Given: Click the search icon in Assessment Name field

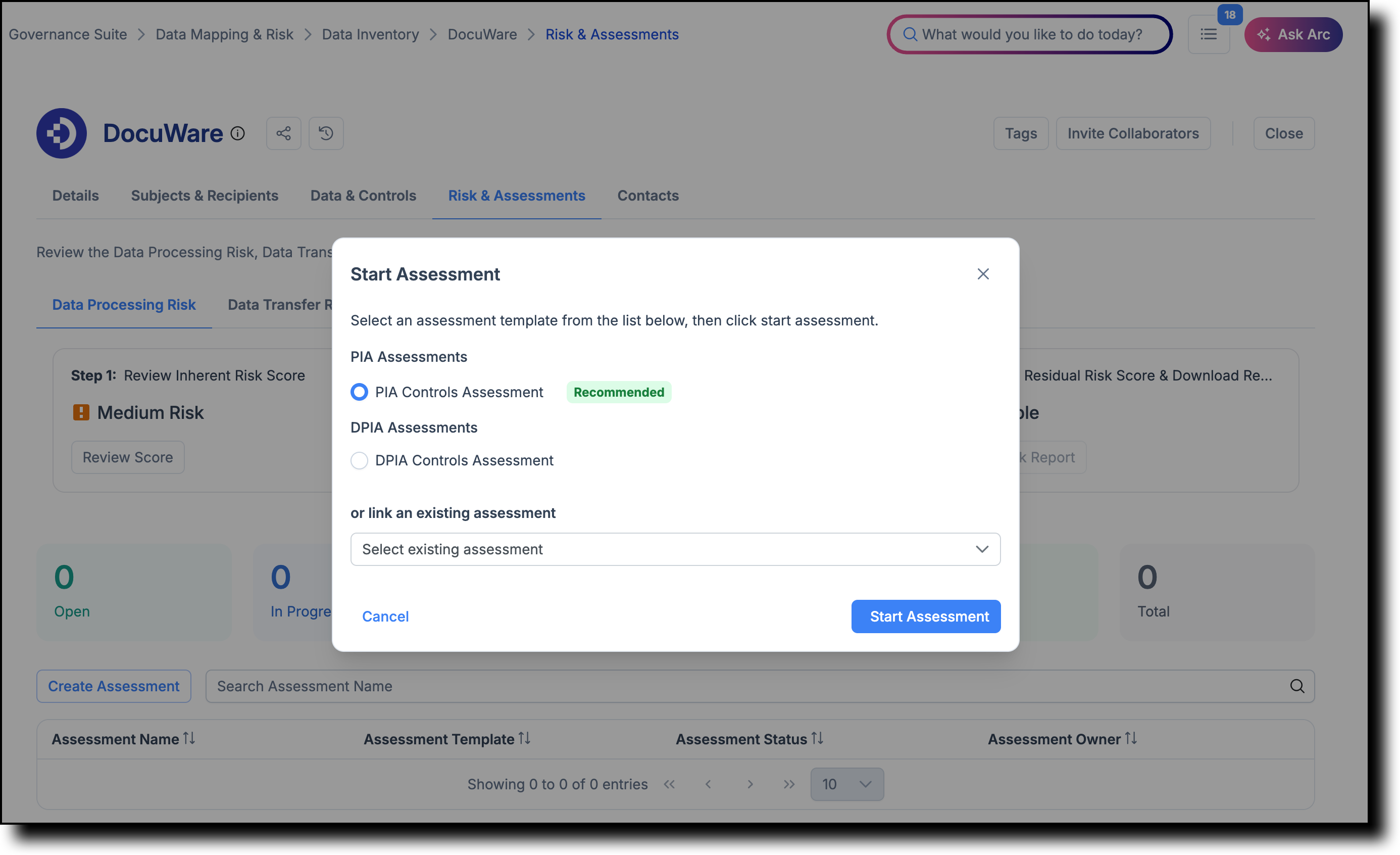Looking at the screenshot, I should pos(1296,686).
